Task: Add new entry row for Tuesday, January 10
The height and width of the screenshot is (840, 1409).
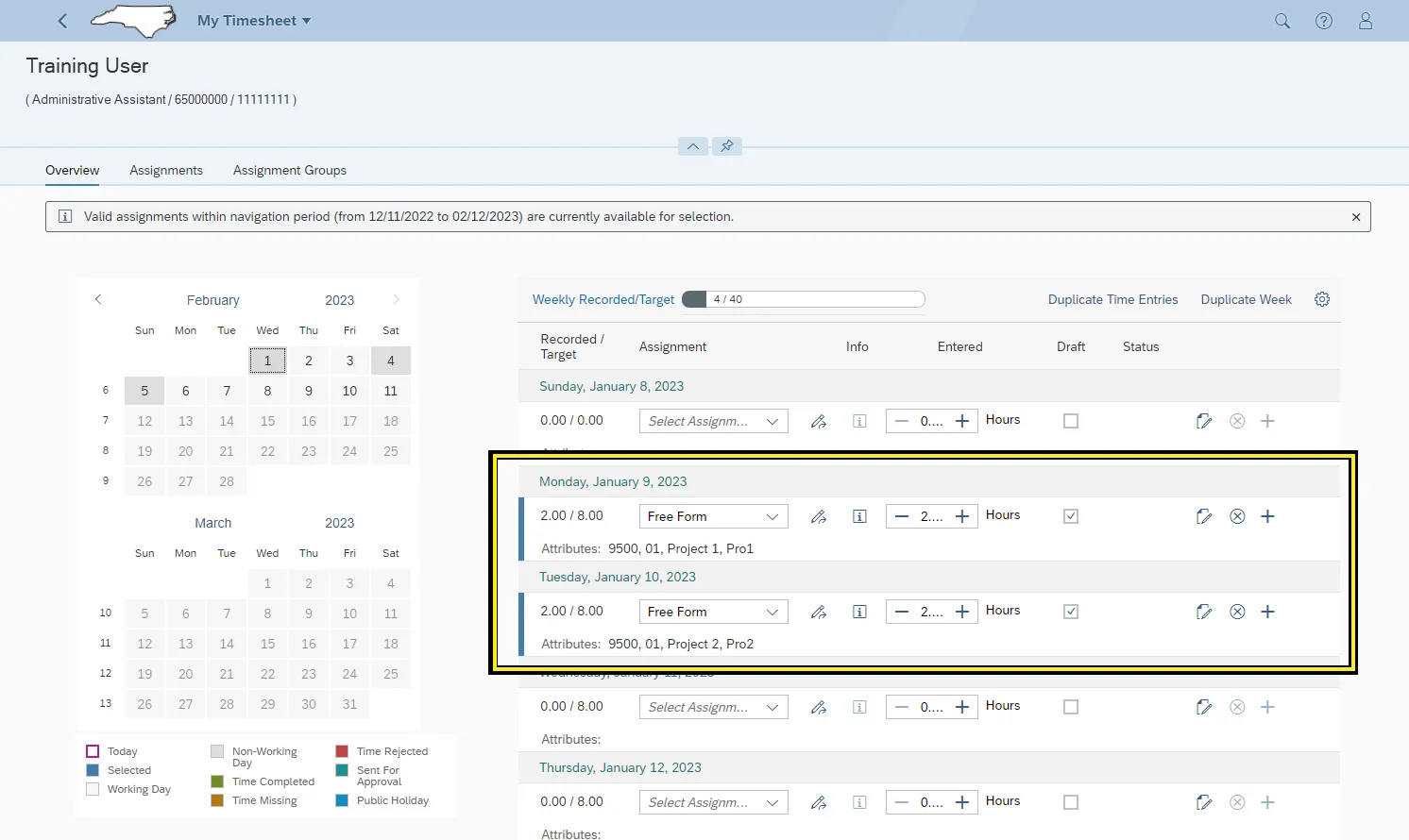Action: (x=1267, y=612)
